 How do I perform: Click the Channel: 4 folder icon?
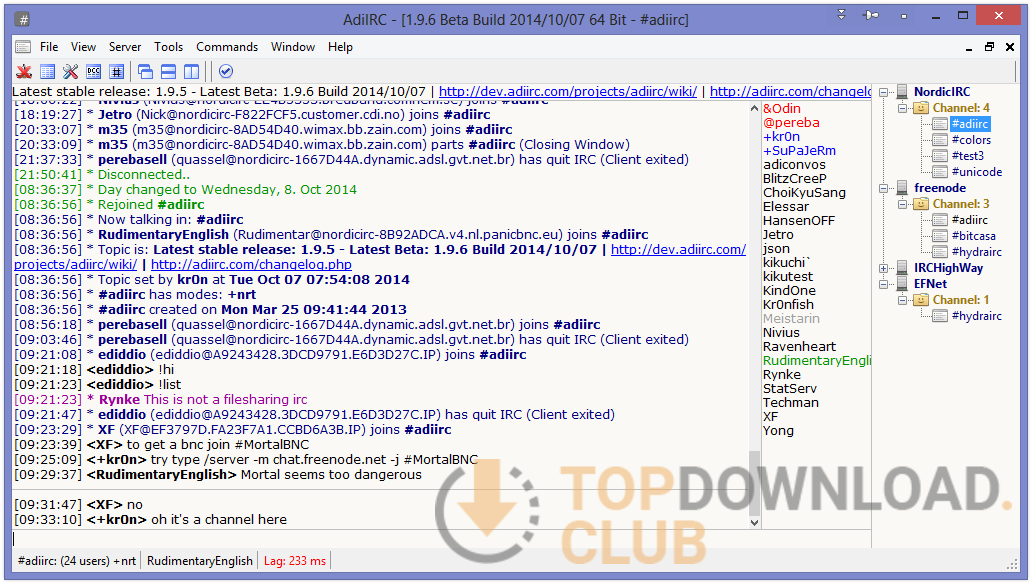(x=921, y=108)
